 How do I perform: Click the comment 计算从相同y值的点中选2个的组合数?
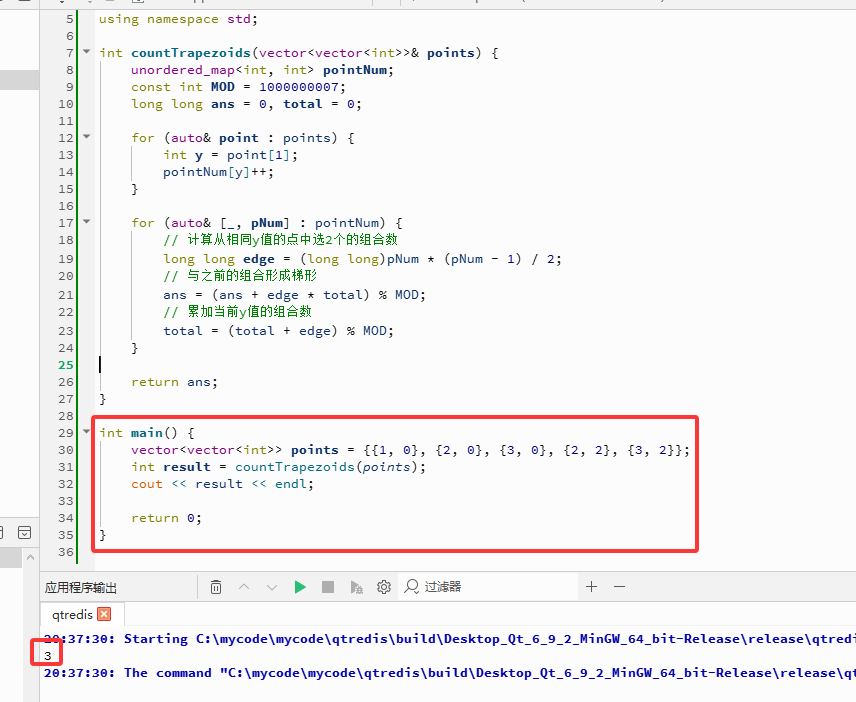click(x=281, y=240)
